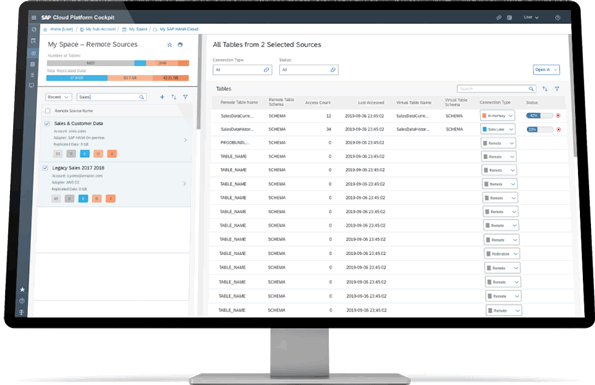Click the red cancel icon in SalesDataCurre row
Viewport: 595px width, 385px height.
(x=558, y=116)
